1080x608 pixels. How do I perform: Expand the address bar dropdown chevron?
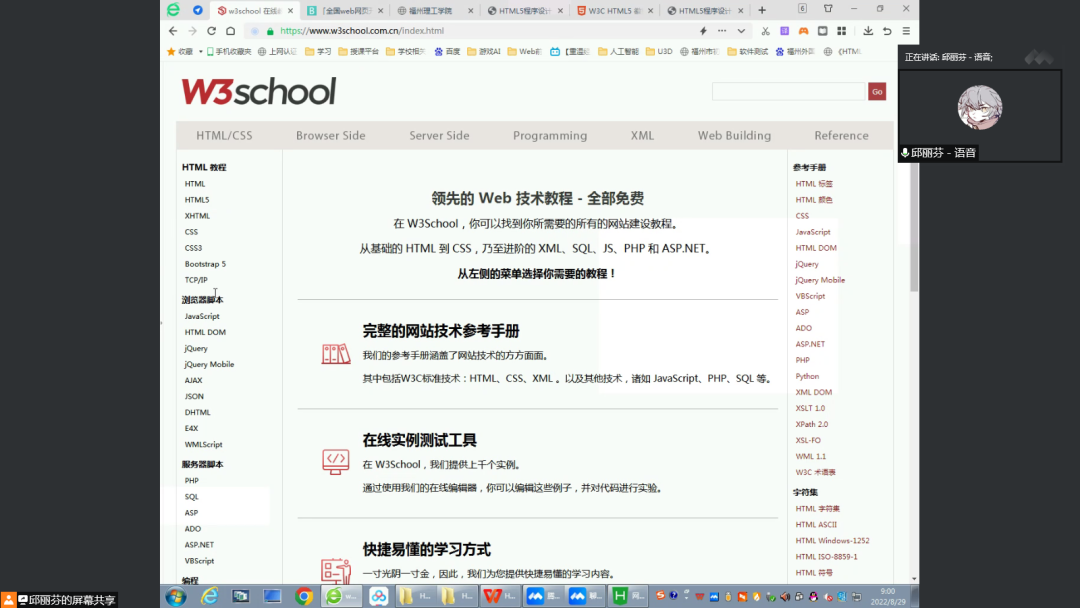pos(741,31)
